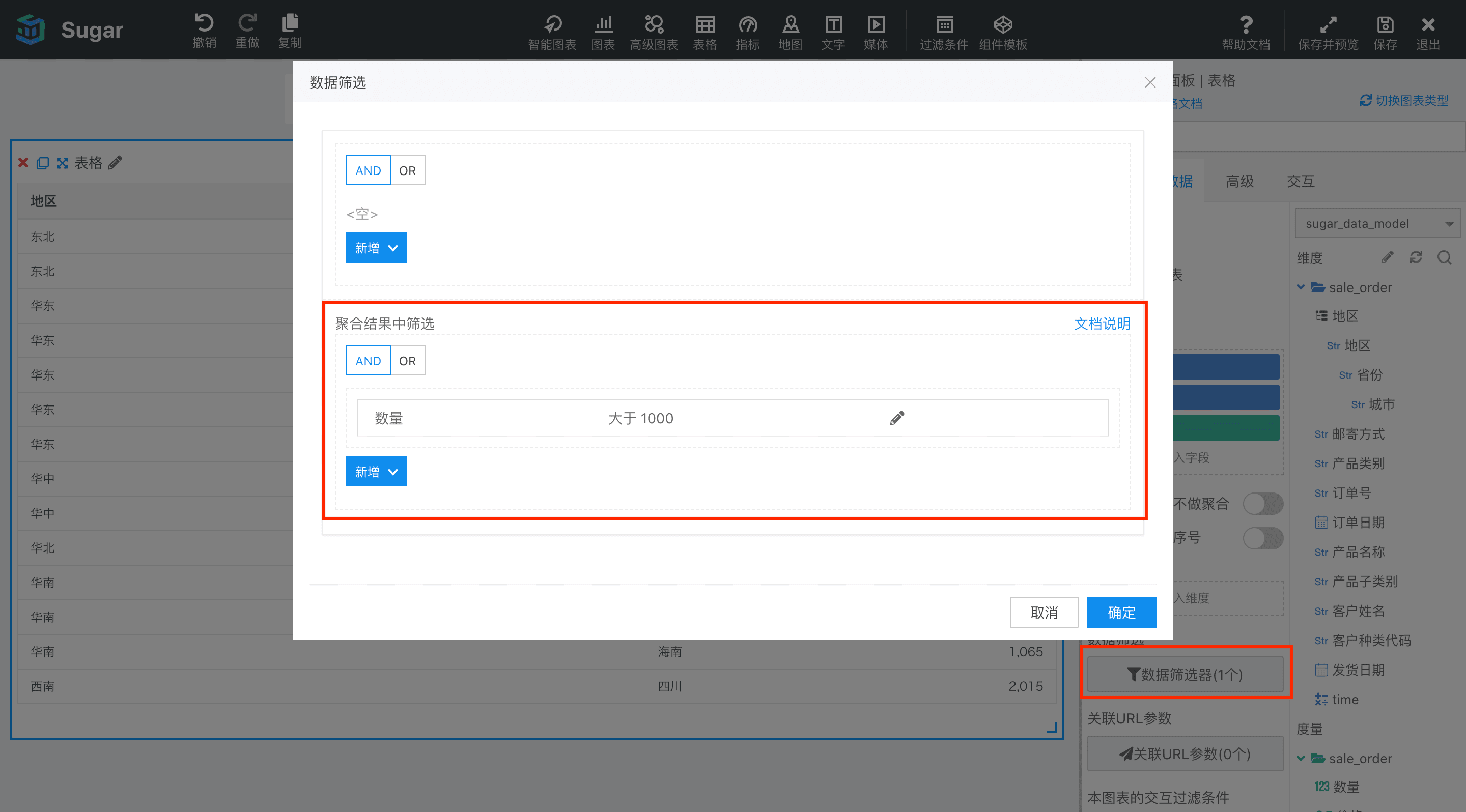Viewport: 1466px width, 812px height.
Task: Open the Text (文字) toolbar item
Action: [833, 33]
